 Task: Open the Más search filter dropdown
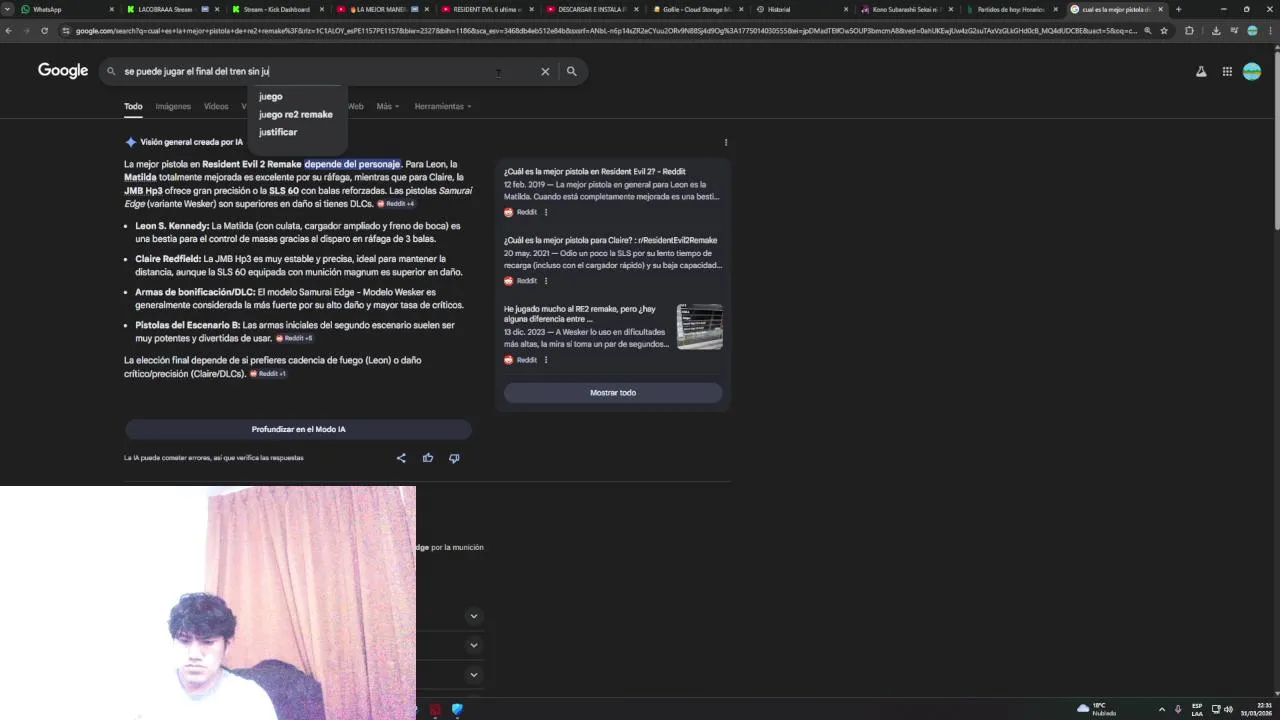pyautogui.click(x=387, y=106)
